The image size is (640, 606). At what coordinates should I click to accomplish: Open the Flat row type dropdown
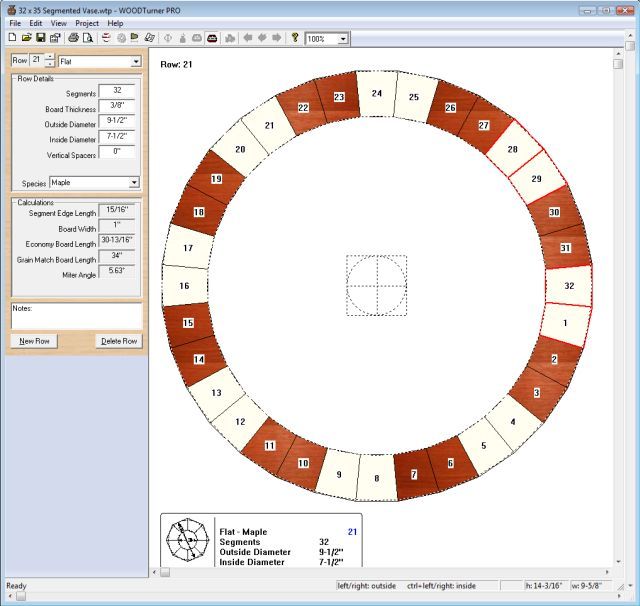pos(135,62)
